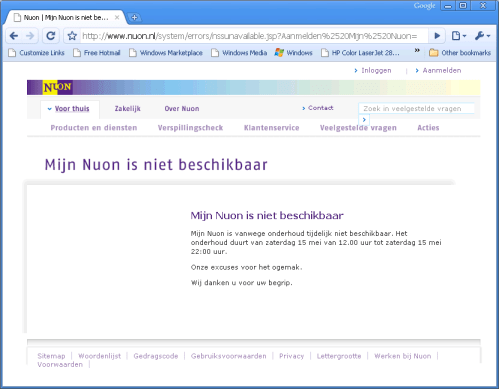Open the Customize Links bookmark
This screenshot has height=389, width=499.
tap(36, 53)
